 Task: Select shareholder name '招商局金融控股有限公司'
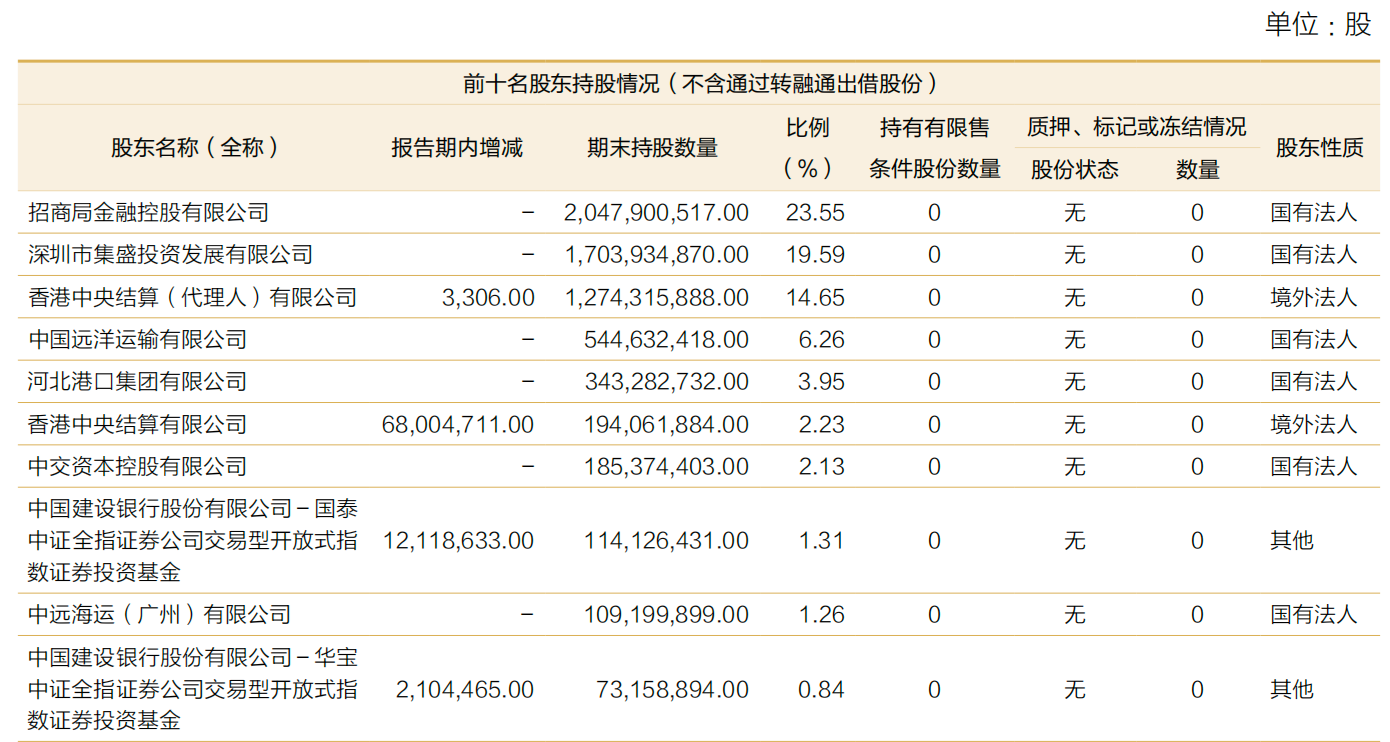pyautogui.click(x=149, y=212)
